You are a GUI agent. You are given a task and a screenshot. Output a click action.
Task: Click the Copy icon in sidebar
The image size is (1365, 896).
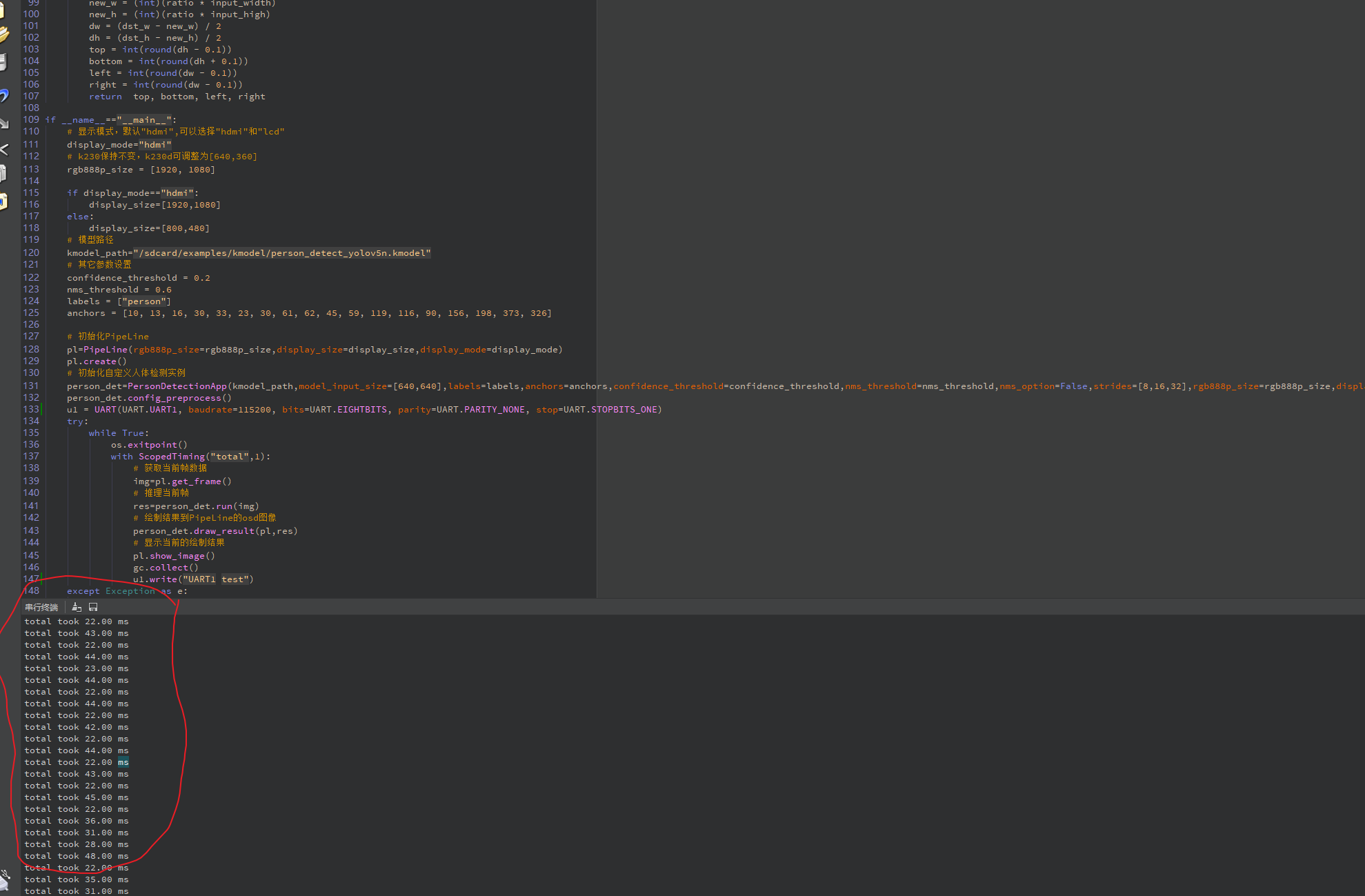(3, 173)
